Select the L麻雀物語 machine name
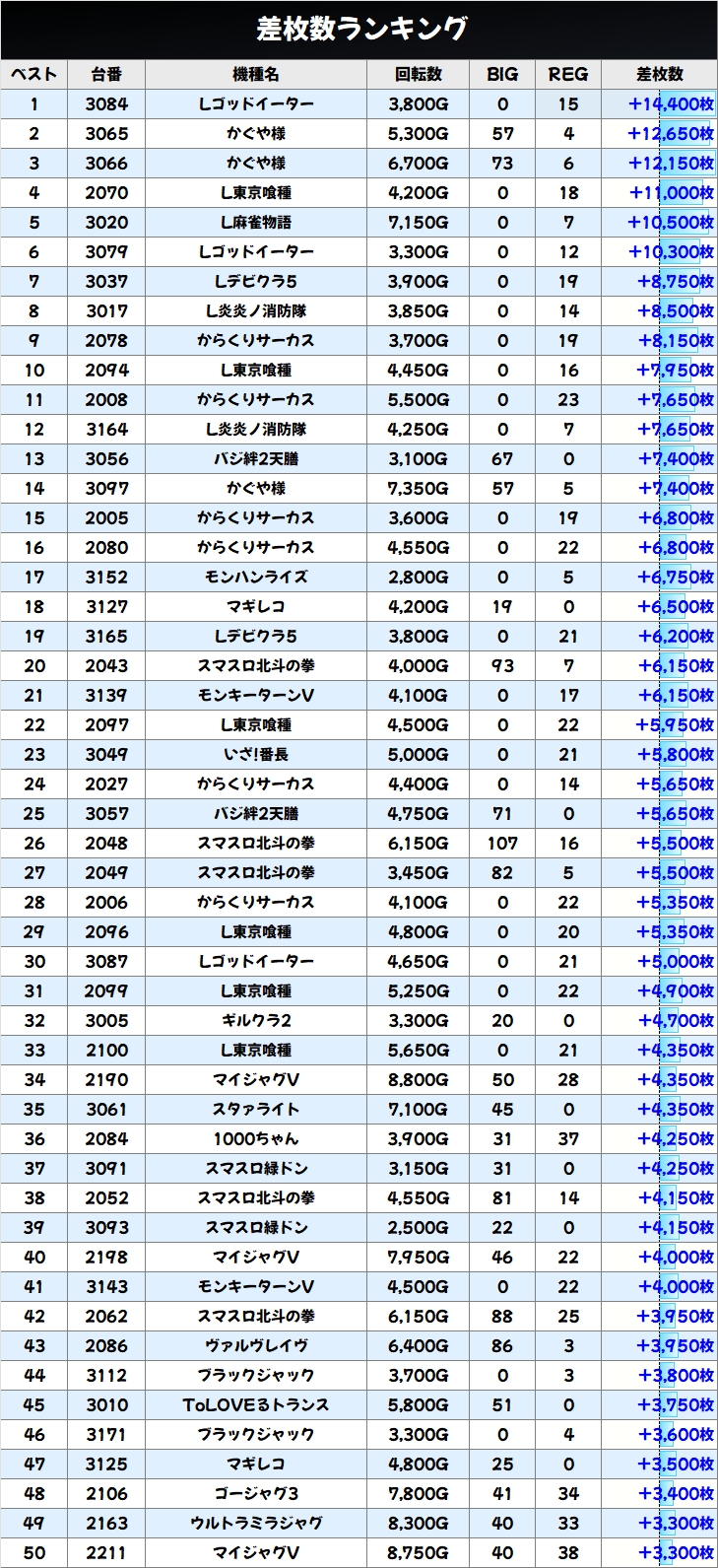The width and height of the screenshot is (718, 1568). click(x=256, y=222)
